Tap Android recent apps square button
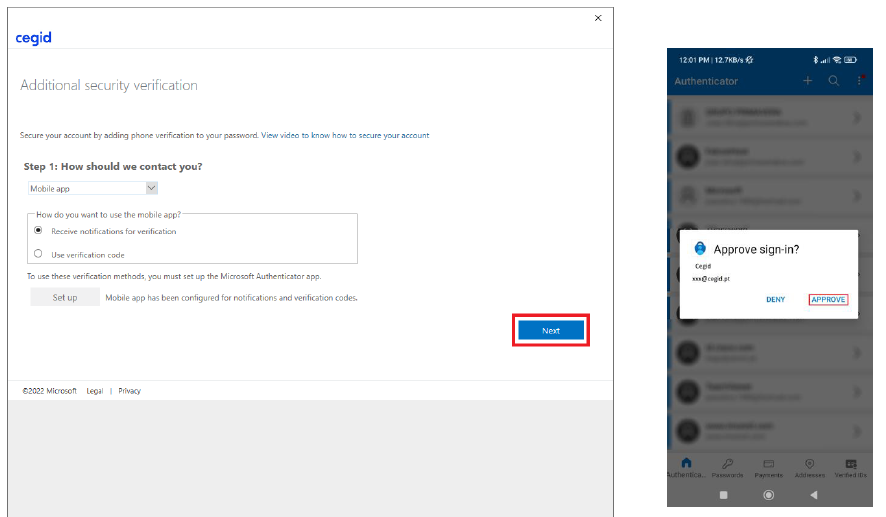 point(723,495)
